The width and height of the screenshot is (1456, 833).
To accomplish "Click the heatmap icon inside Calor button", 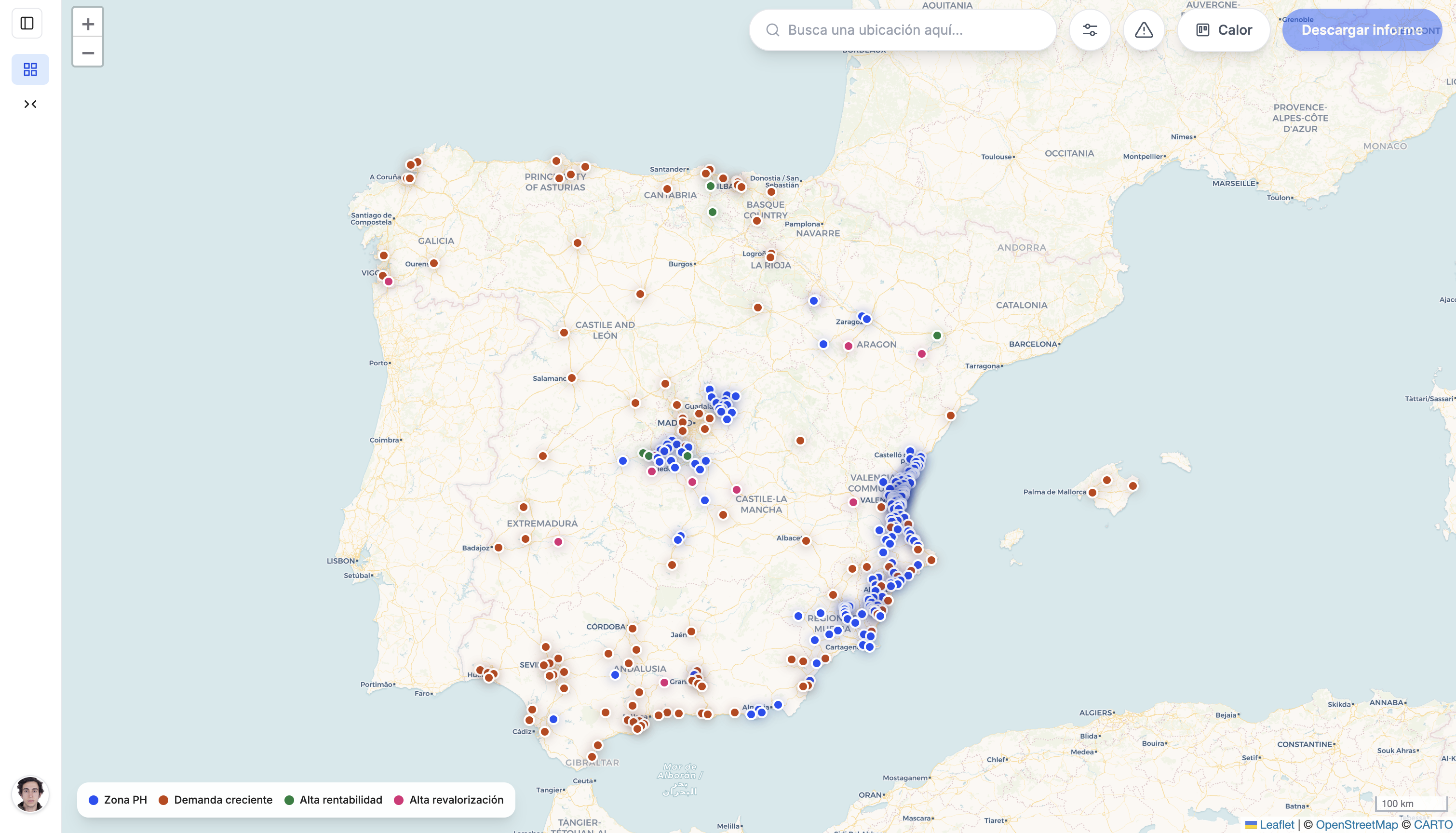I will [x=1203, y=29].
